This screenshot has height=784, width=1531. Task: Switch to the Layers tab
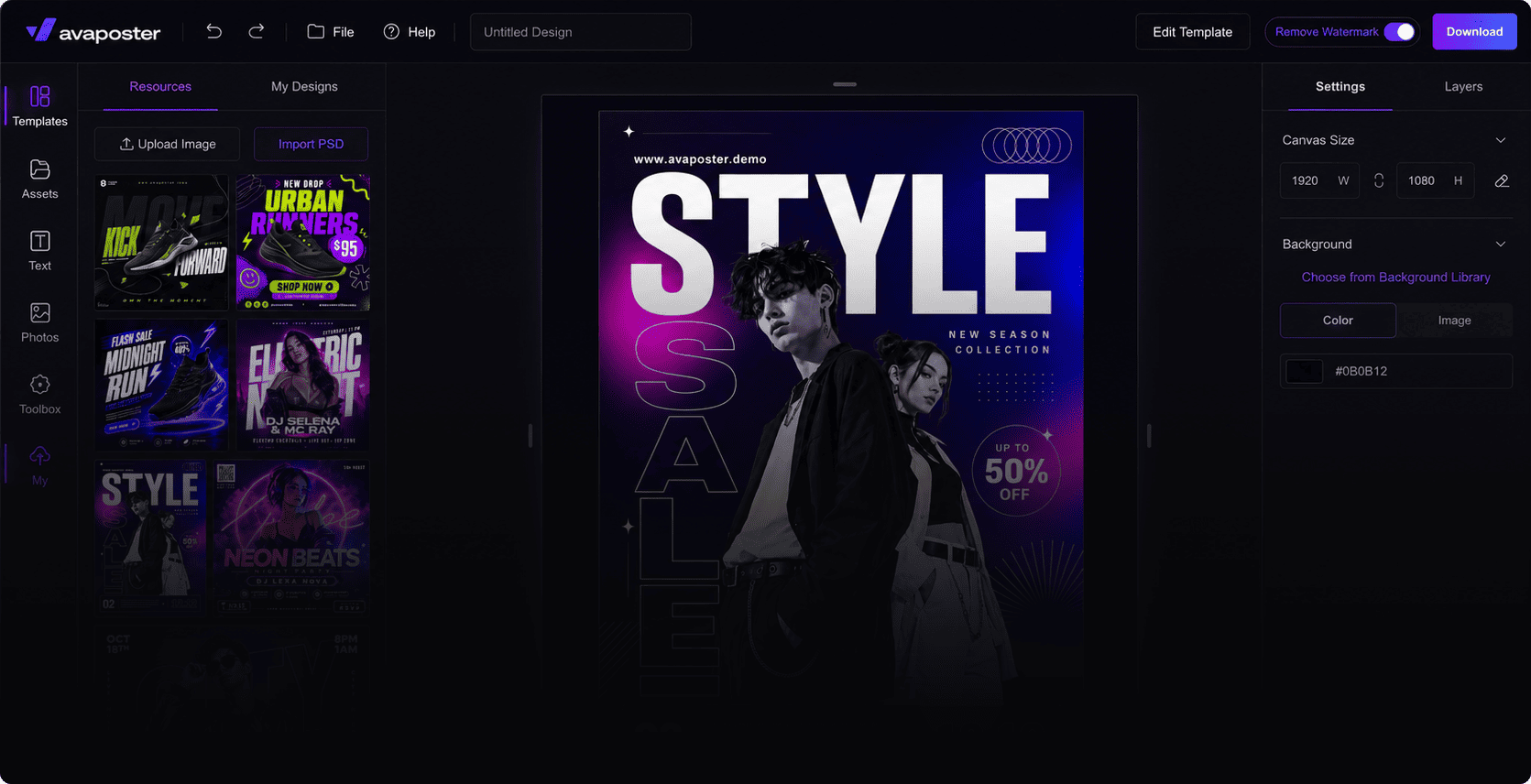coord(1463,87)
